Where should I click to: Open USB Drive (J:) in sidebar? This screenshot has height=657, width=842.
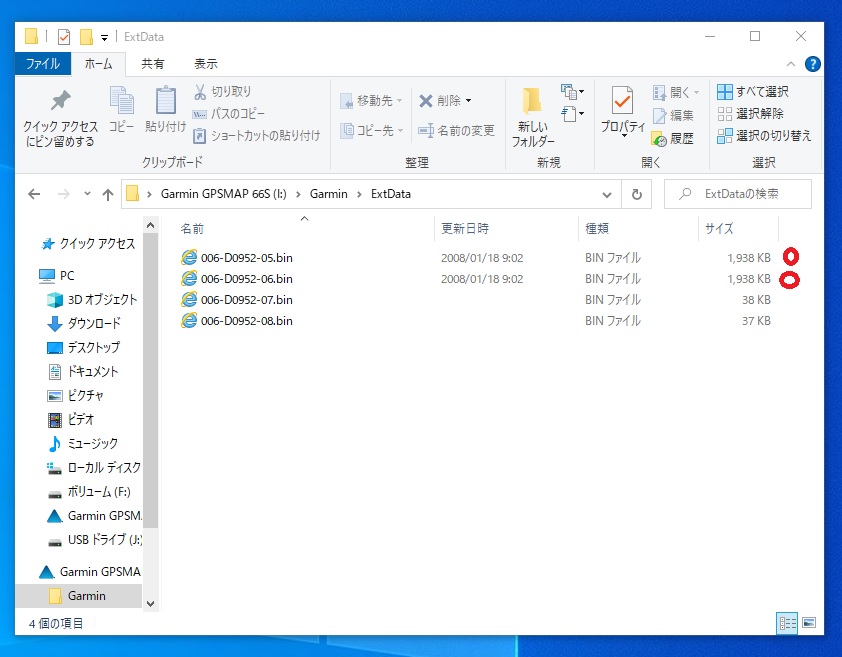(x=94, y=539)
